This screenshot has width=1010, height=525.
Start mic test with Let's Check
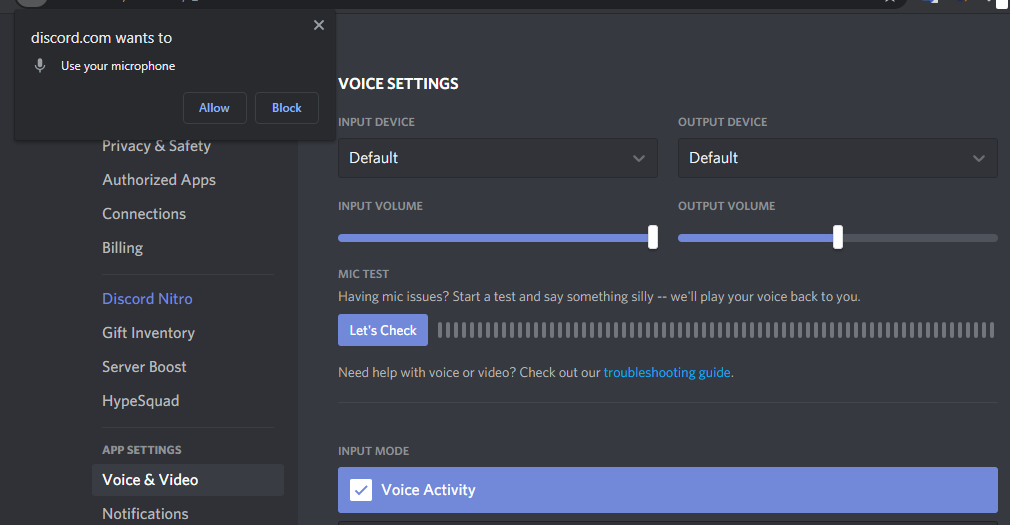pyautogui.click(x=383, y=330)
